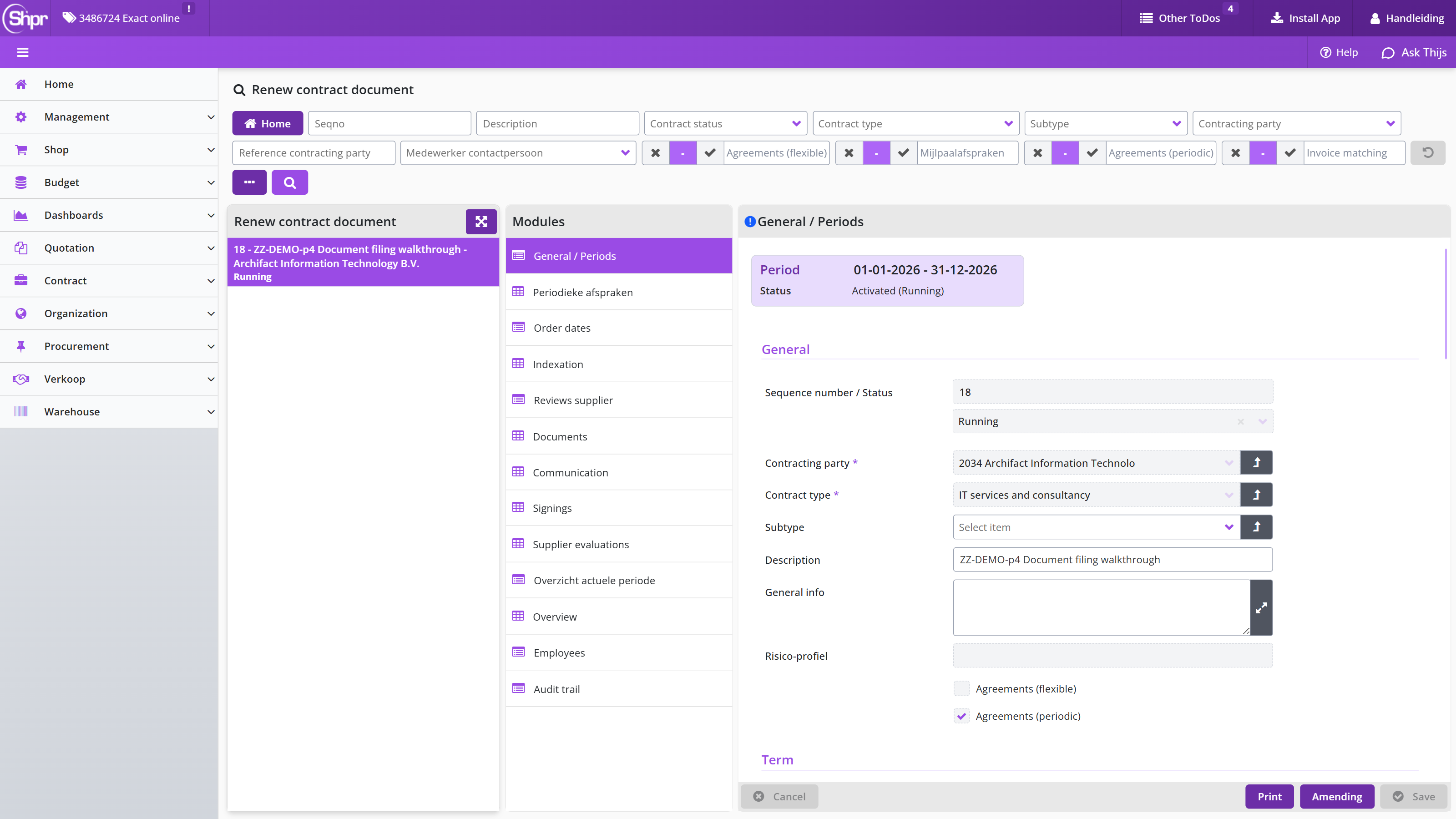Click the magnifier search button under filters
Screen dimensions: 1456x819
(x=289, y=182)
